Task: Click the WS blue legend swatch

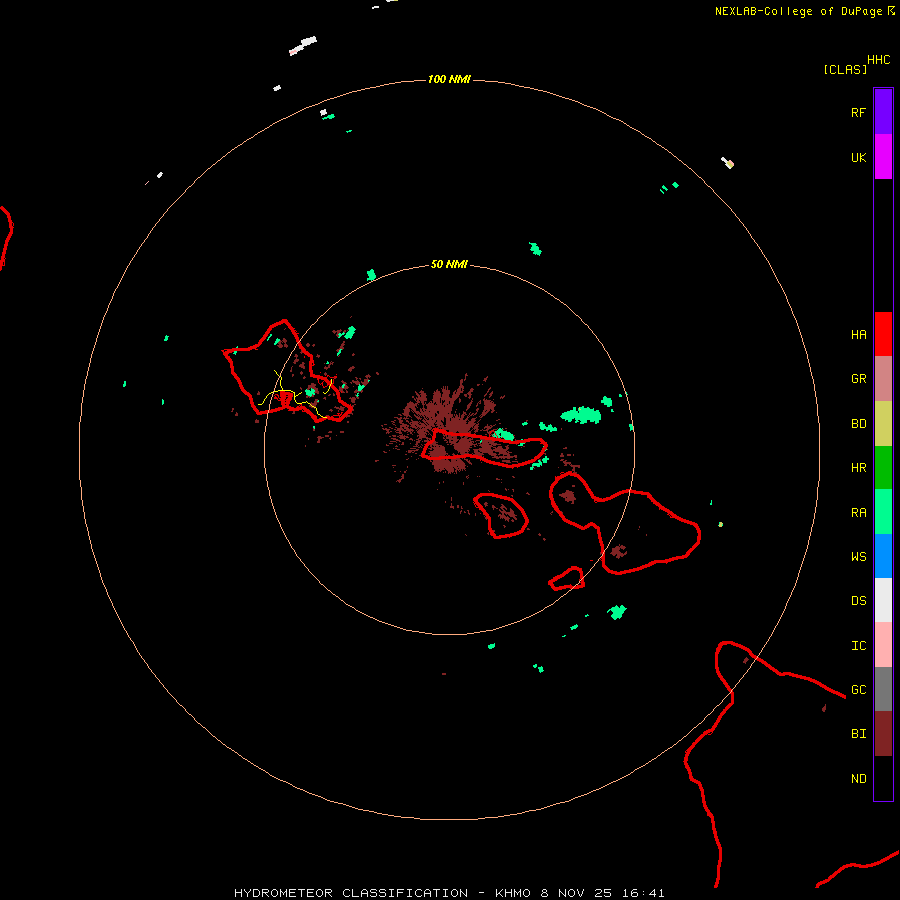Action: click(x=883, y=556)
